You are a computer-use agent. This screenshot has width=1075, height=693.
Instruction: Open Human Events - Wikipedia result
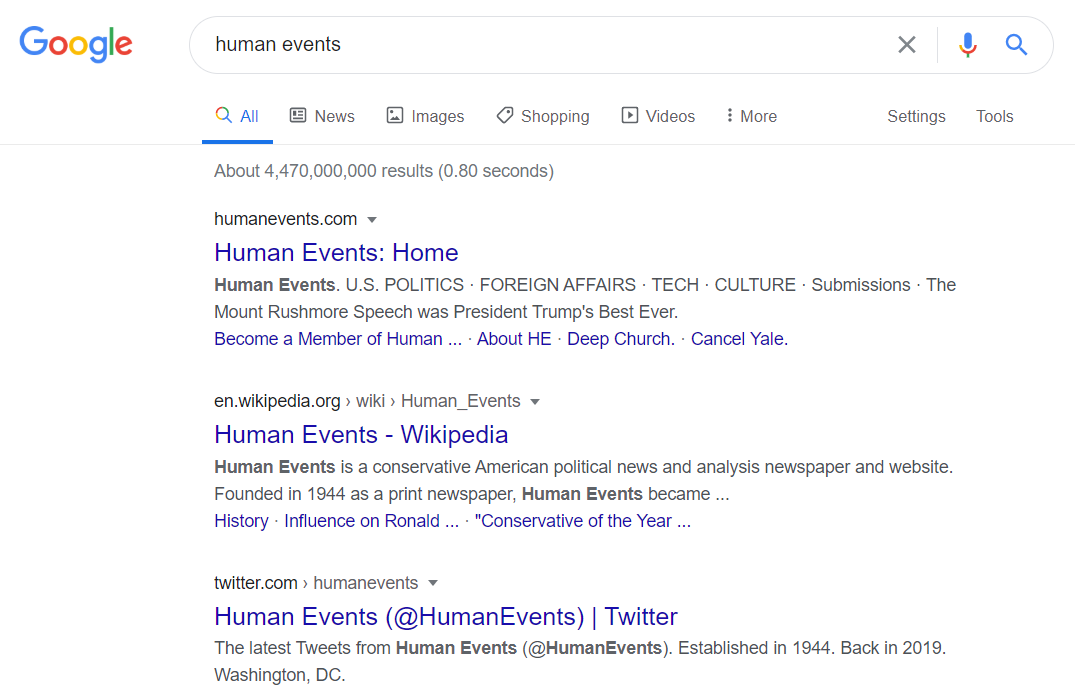point(361,435)
